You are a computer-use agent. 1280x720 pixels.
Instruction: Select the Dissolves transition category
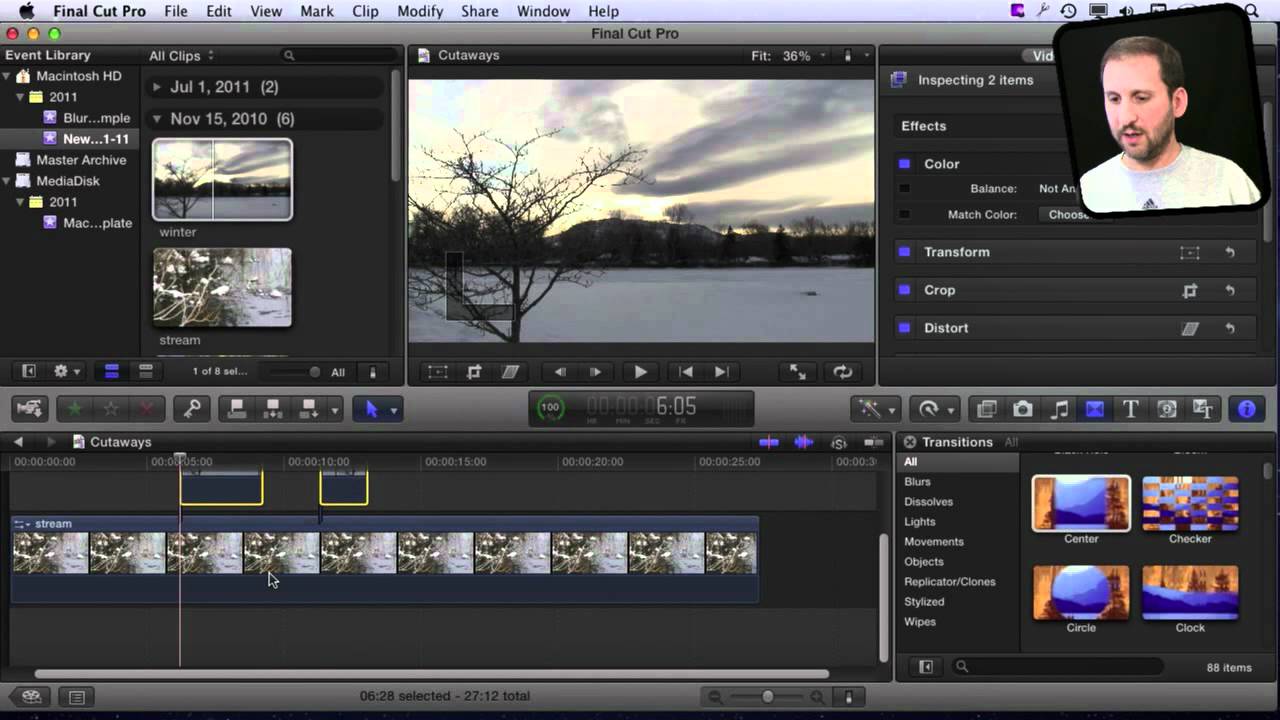(x=929, y=502)
